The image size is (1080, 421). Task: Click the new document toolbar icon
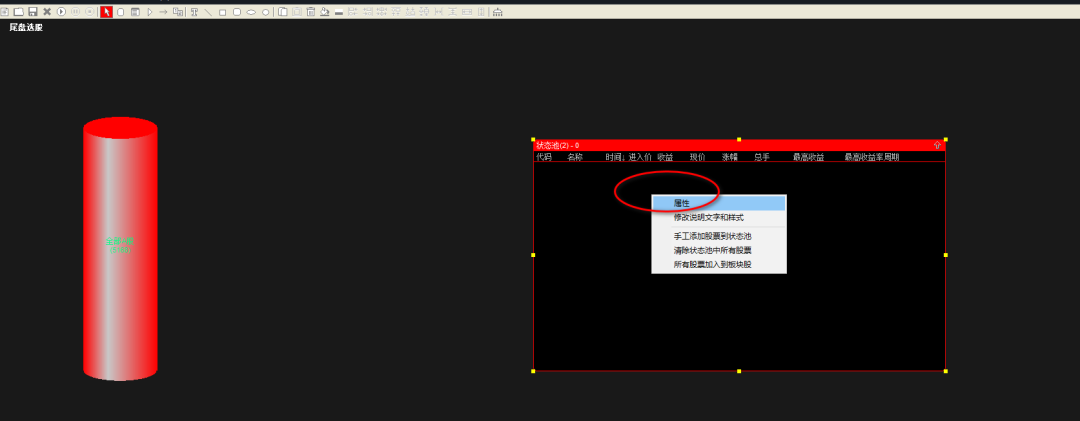pyautogui.click(x=4, y=12)
